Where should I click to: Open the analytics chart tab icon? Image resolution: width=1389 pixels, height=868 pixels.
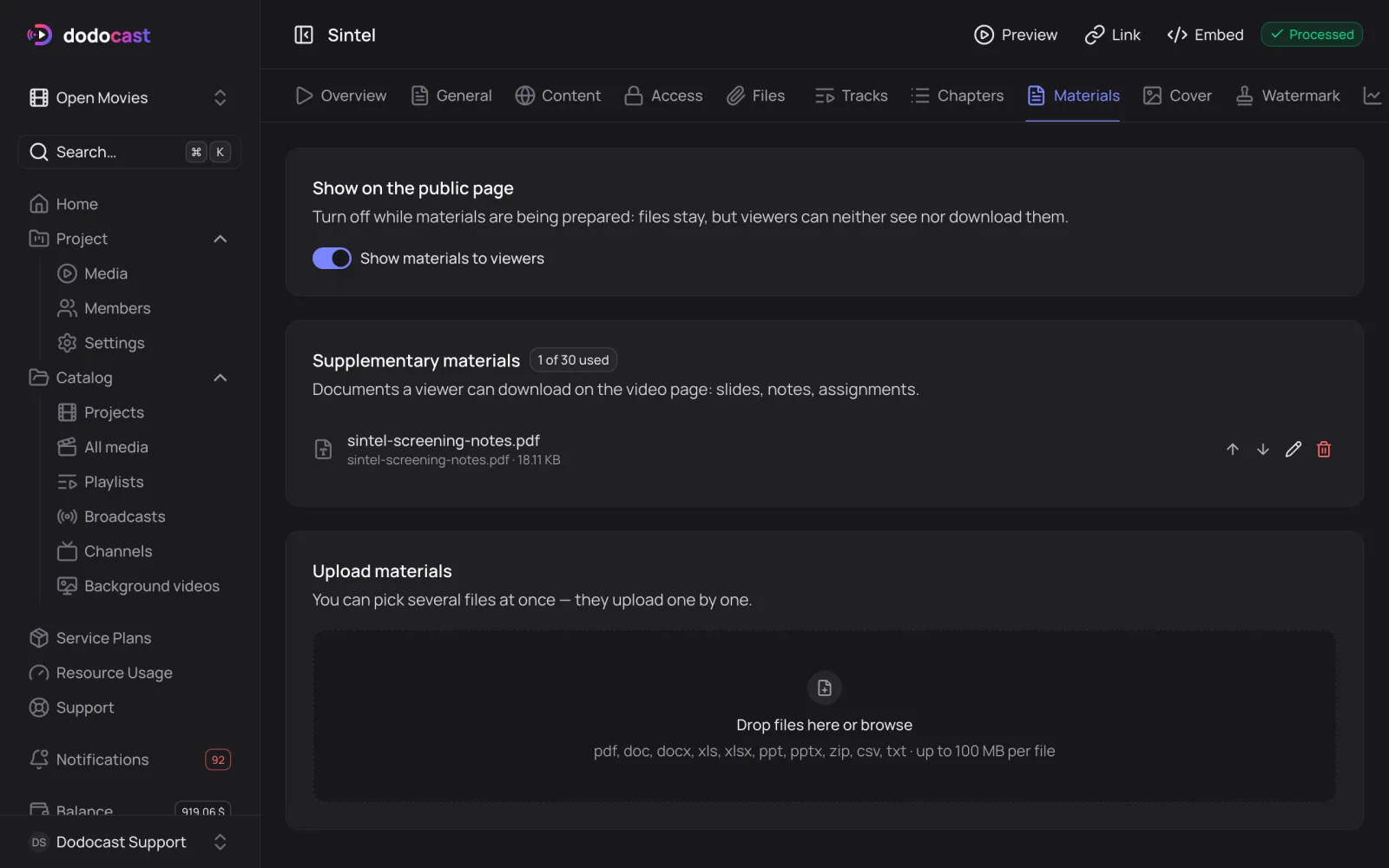(1373, 95)
